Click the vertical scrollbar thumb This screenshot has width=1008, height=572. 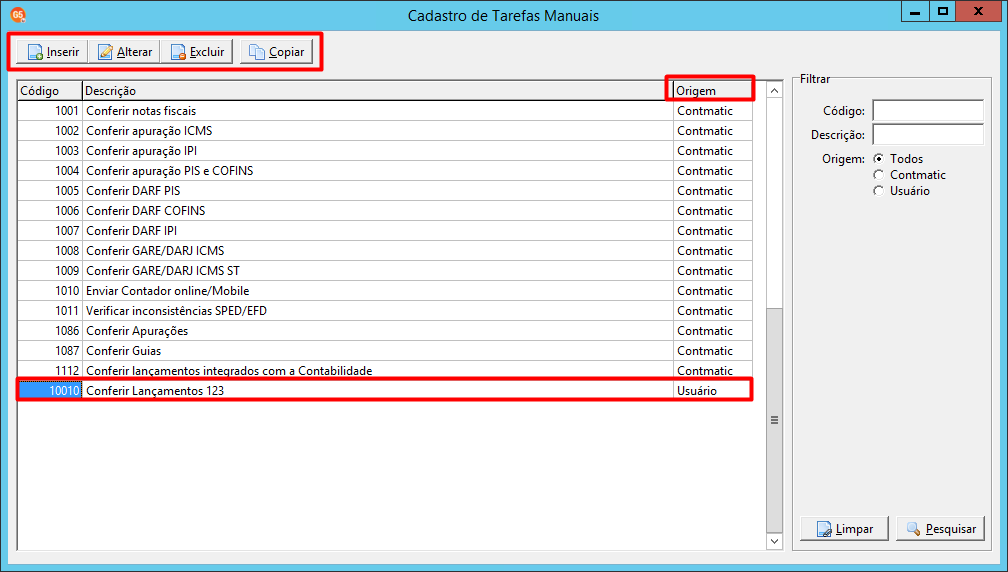(774, 420)
